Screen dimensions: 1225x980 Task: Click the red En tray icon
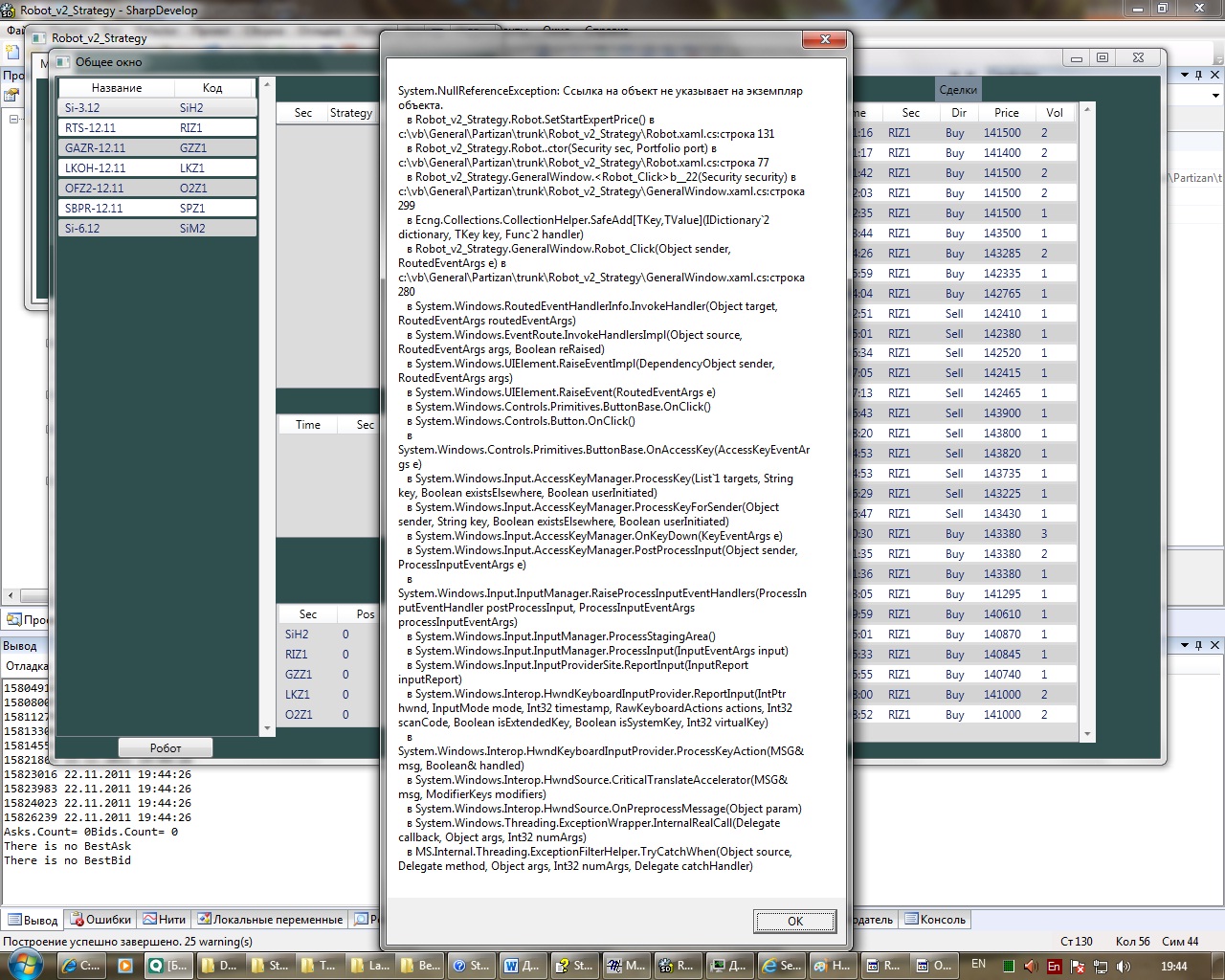[x=1054, y=967]
